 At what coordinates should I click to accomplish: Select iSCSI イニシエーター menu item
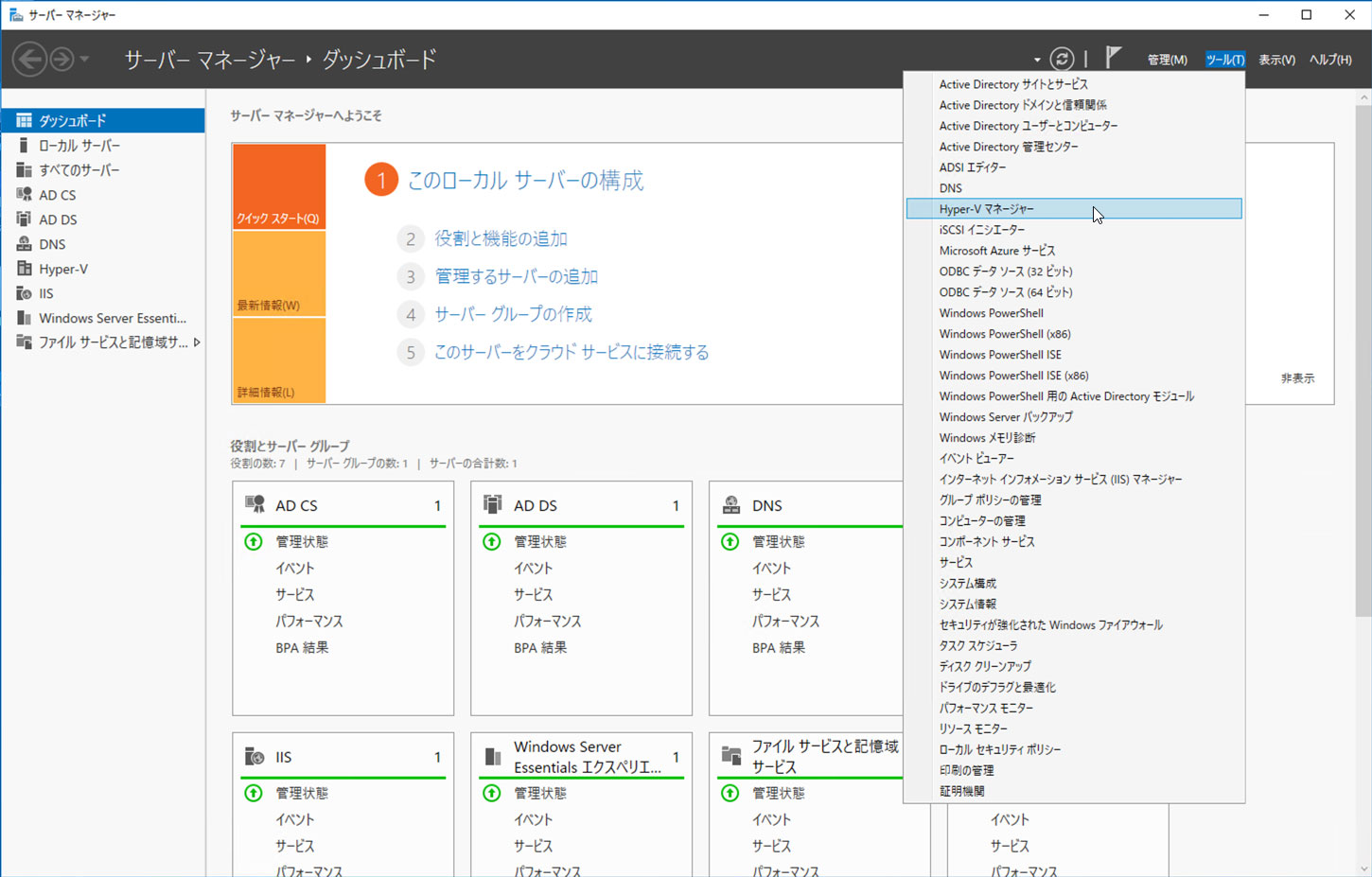tap(1074, 230)
